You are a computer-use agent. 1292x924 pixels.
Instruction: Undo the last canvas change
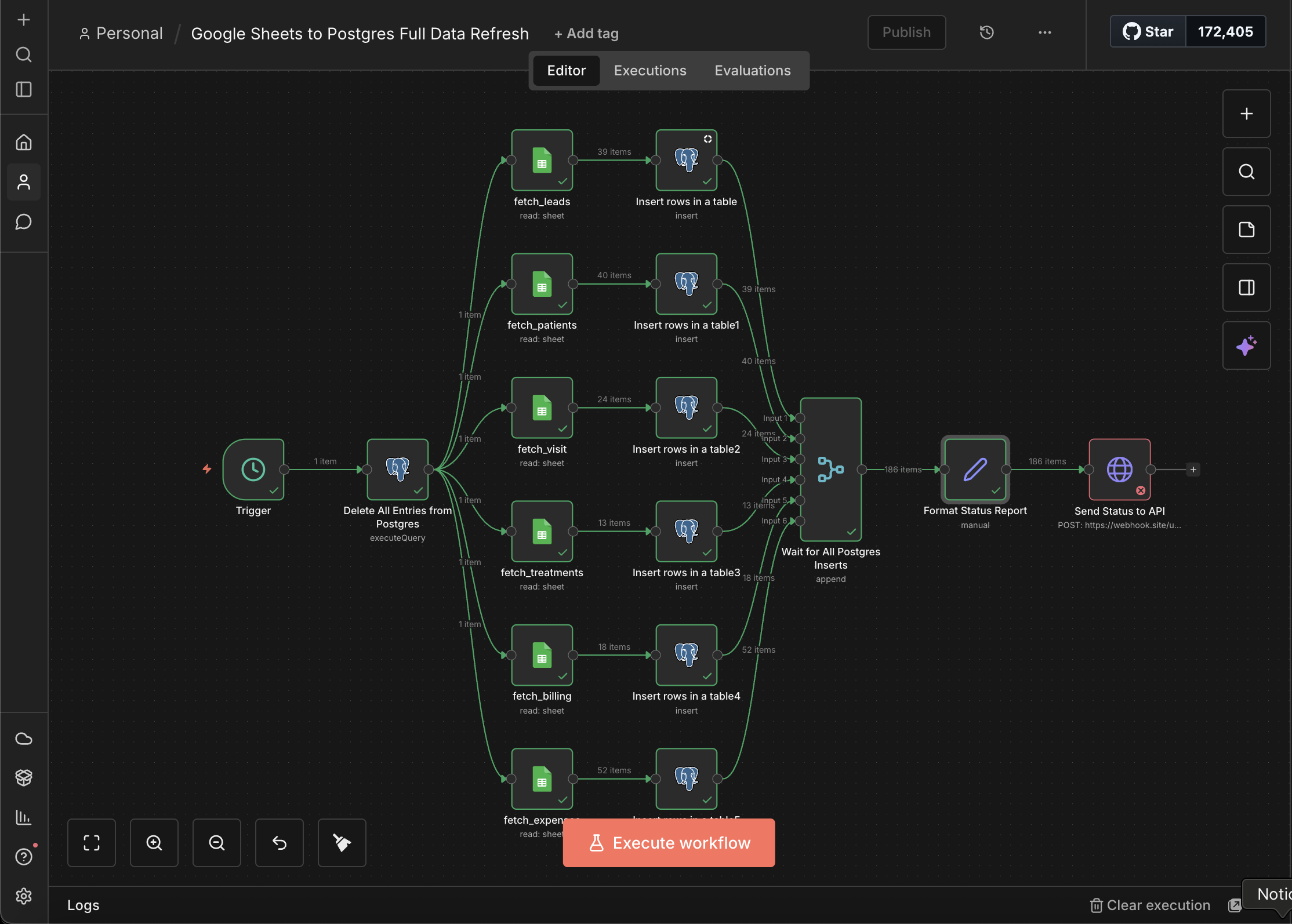(279, 842)
